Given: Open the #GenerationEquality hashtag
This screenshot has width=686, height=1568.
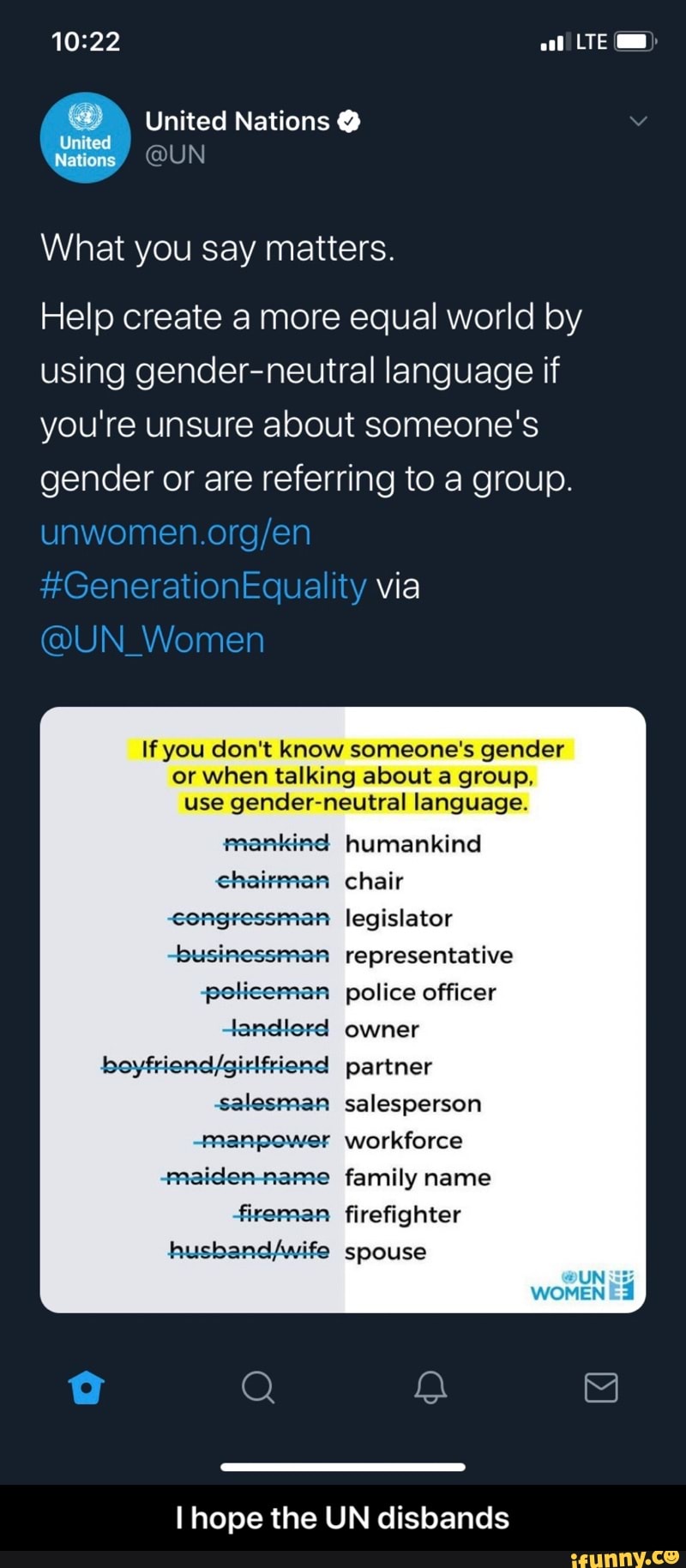Looking at the screenshot, I should [x=202, y=585].
